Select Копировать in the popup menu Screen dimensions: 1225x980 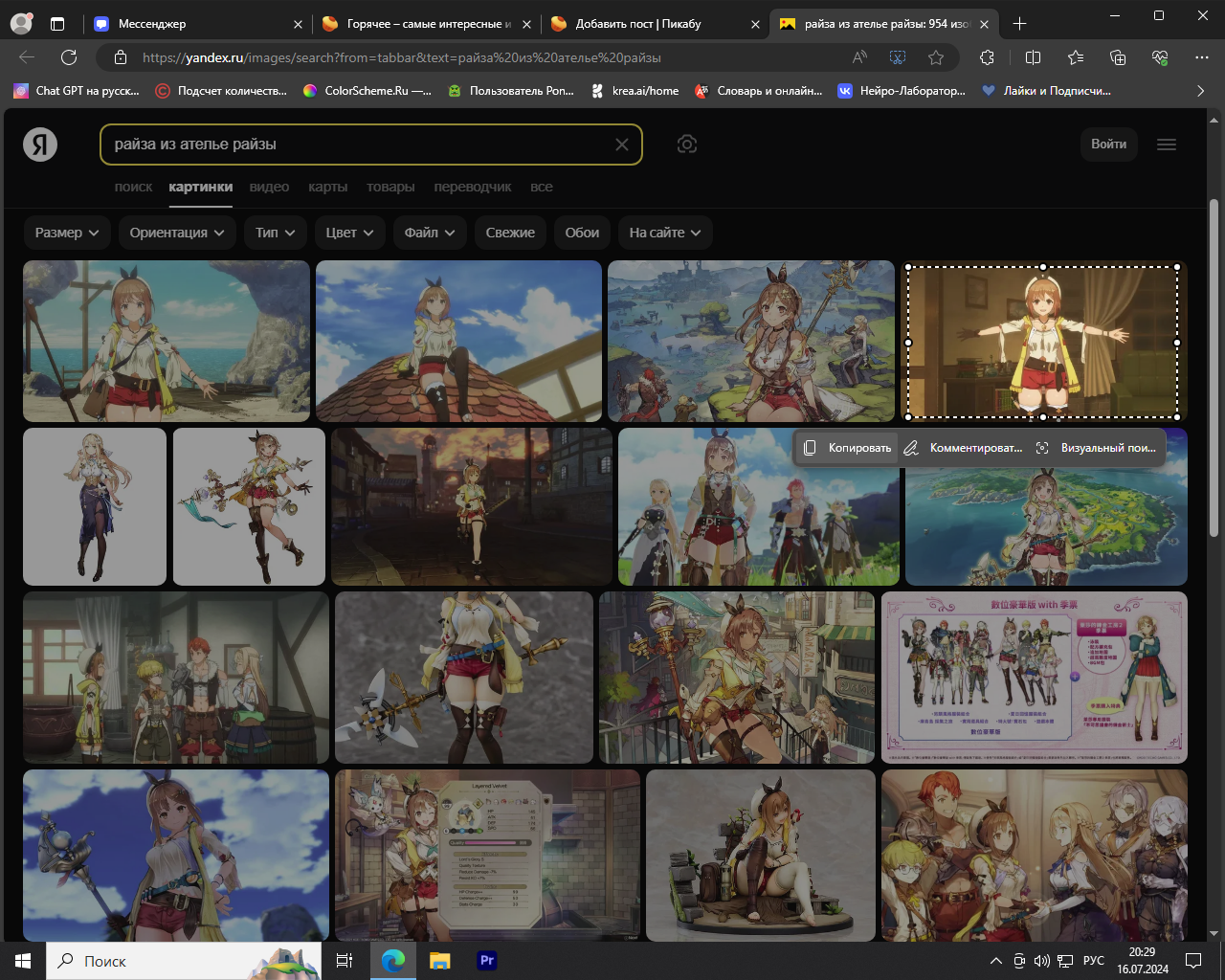(x=848, y=448)
